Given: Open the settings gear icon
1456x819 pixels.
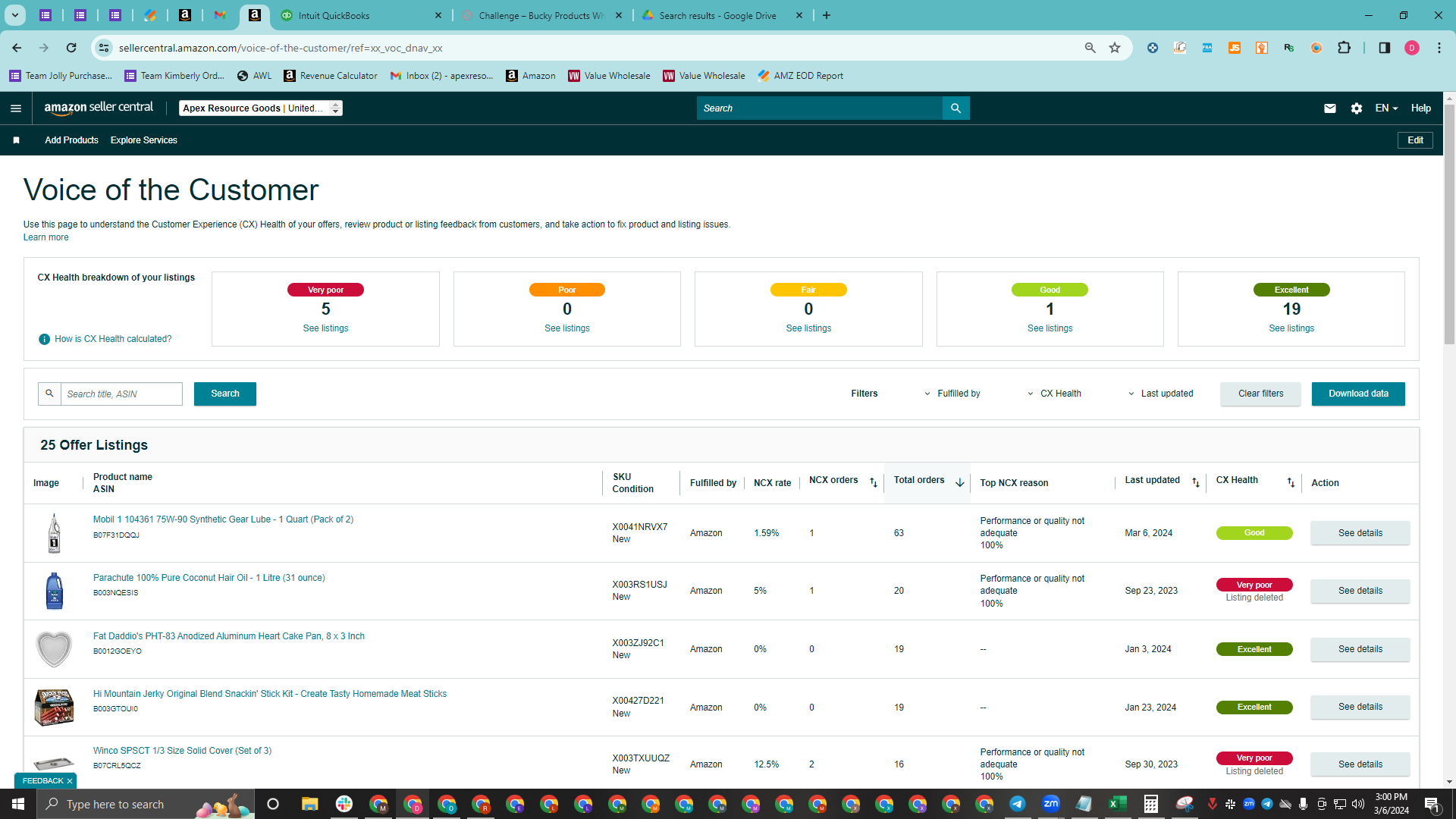Looking at the screenshot, I should click(1357, 108).
